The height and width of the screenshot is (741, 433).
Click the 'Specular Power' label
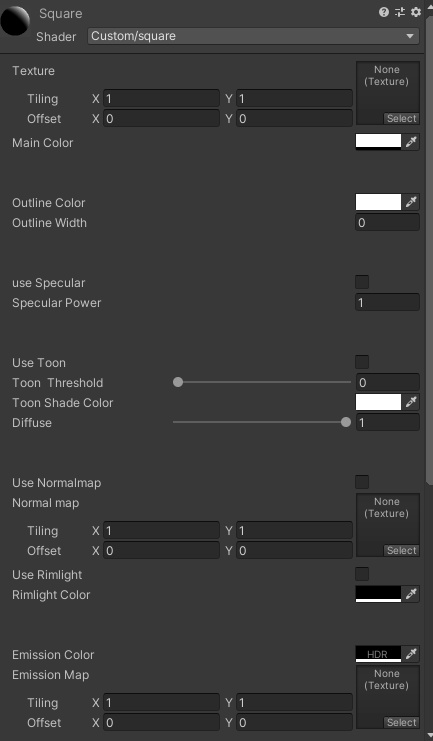point(56,302)
